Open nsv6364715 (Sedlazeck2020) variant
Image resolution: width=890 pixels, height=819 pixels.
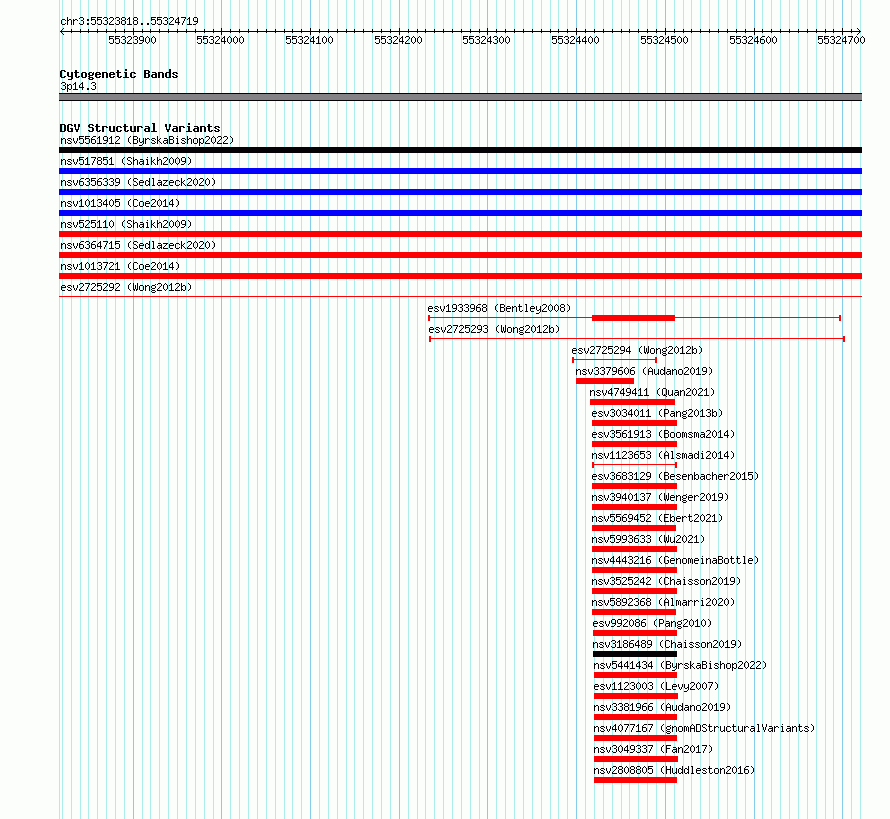(138, 245)
